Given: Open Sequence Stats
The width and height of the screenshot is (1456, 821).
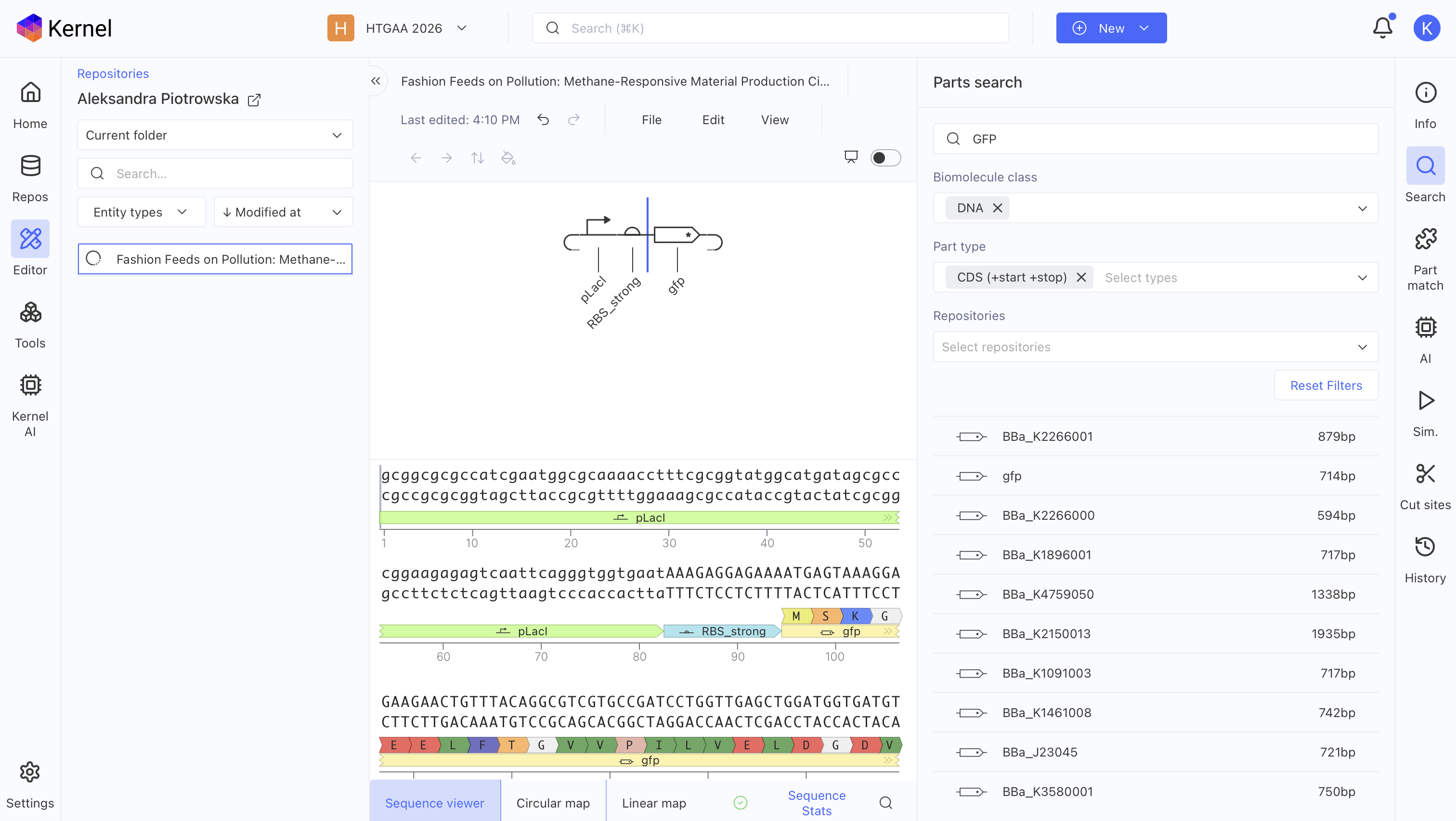Looking at the screenshot, I should click(x=816, y=803).
